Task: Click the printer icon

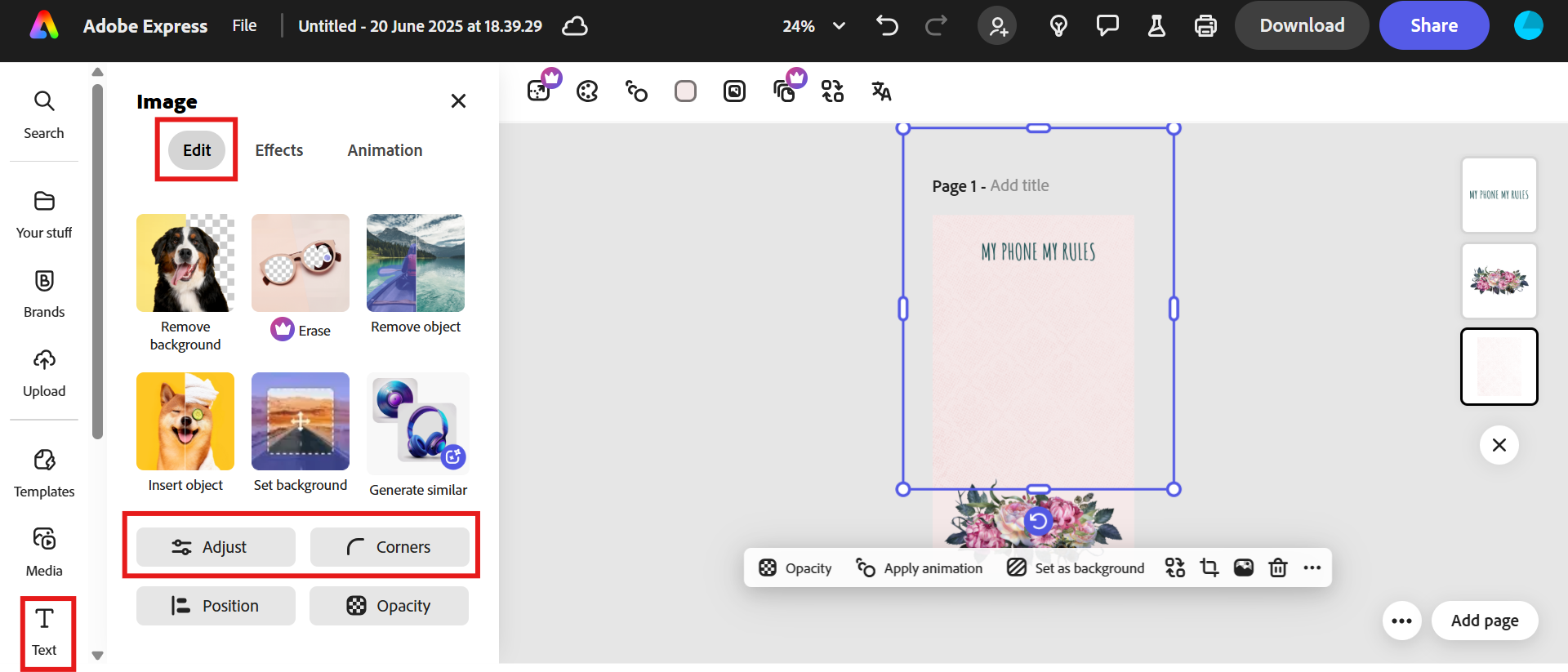Action: click(x=1205, y=26)
